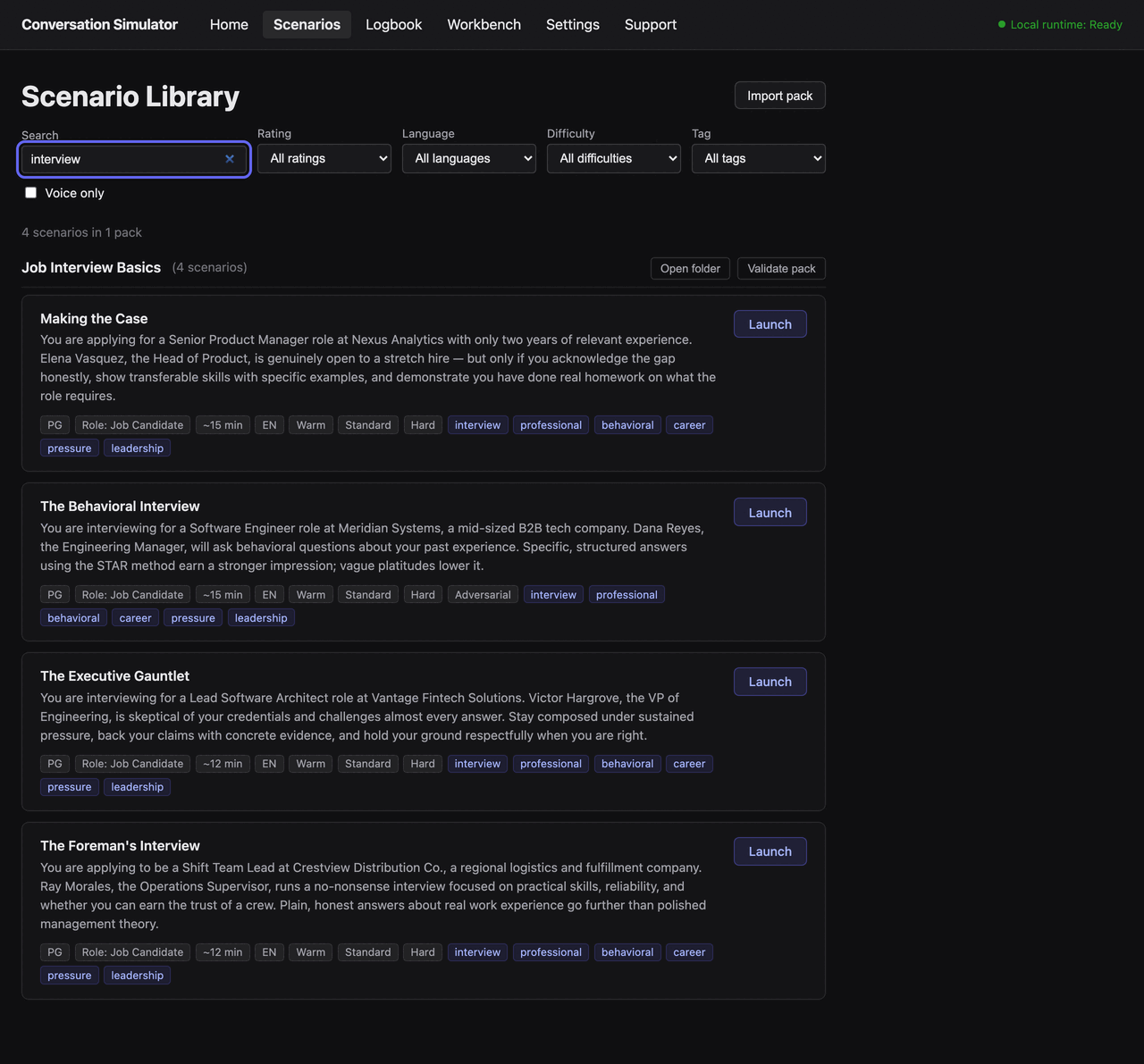This screenshot has height=1064, width=1144.
Task: Click The Executive Gauntlet scenario title
Action: coord(114,676)
